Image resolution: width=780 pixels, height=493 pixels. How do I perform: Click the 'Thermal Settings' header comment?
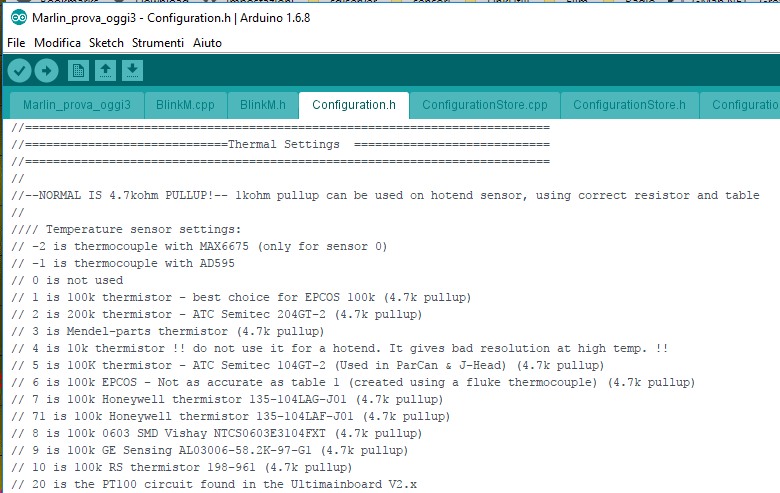click(281, 144)
